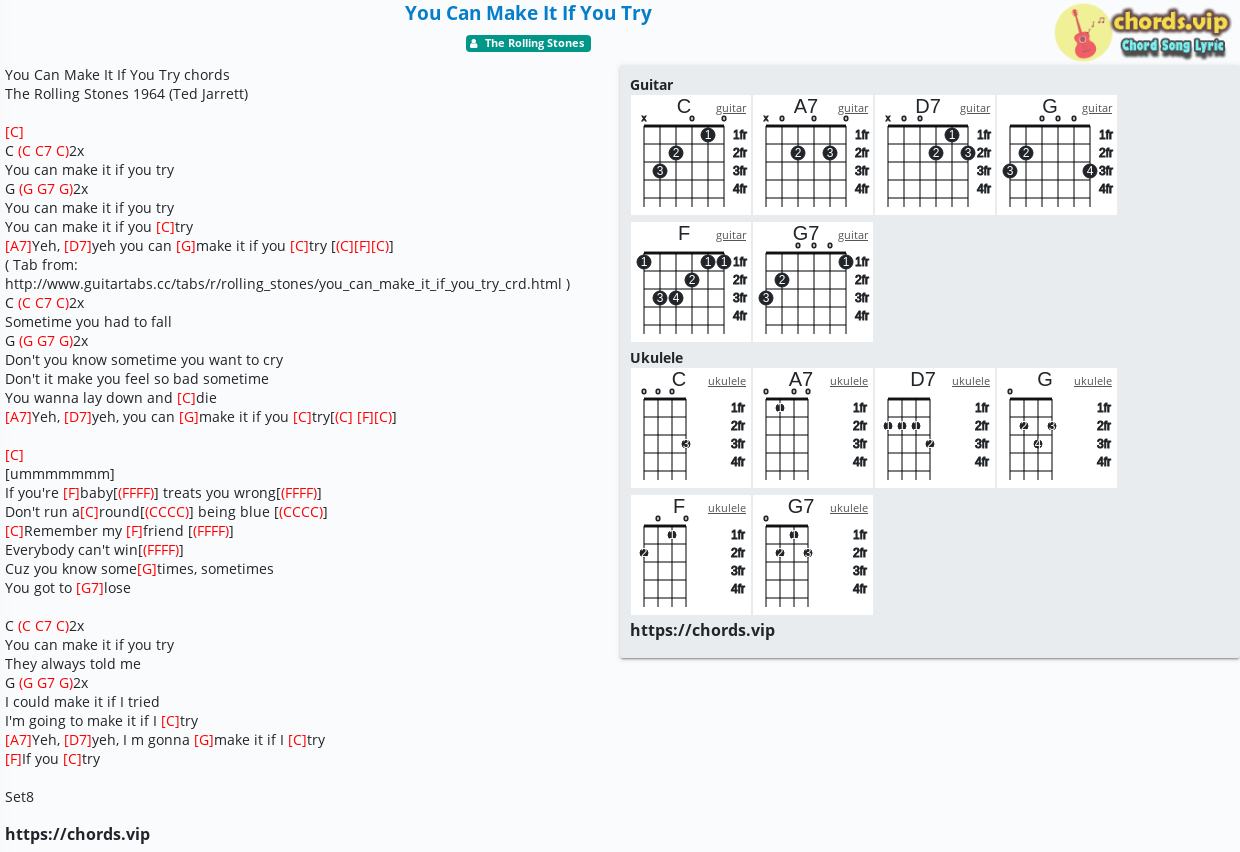This screenshot has height=852, width=1240.
Task: Click the line 'Don't it make you feel so bad sometime'
Action: (x=137, y=379)
